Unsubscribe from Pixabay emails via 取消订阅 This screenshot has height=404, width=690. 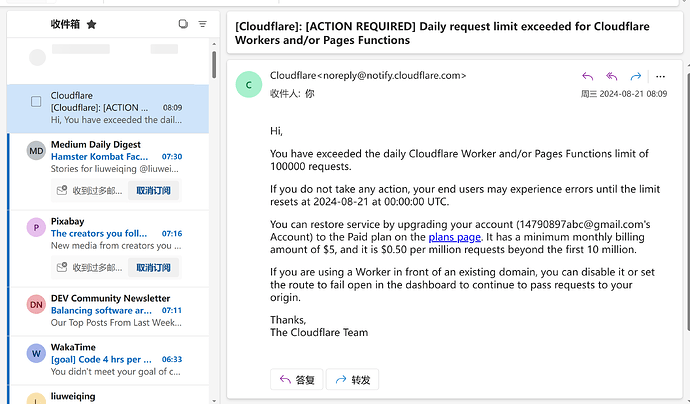tap(153, 268)
